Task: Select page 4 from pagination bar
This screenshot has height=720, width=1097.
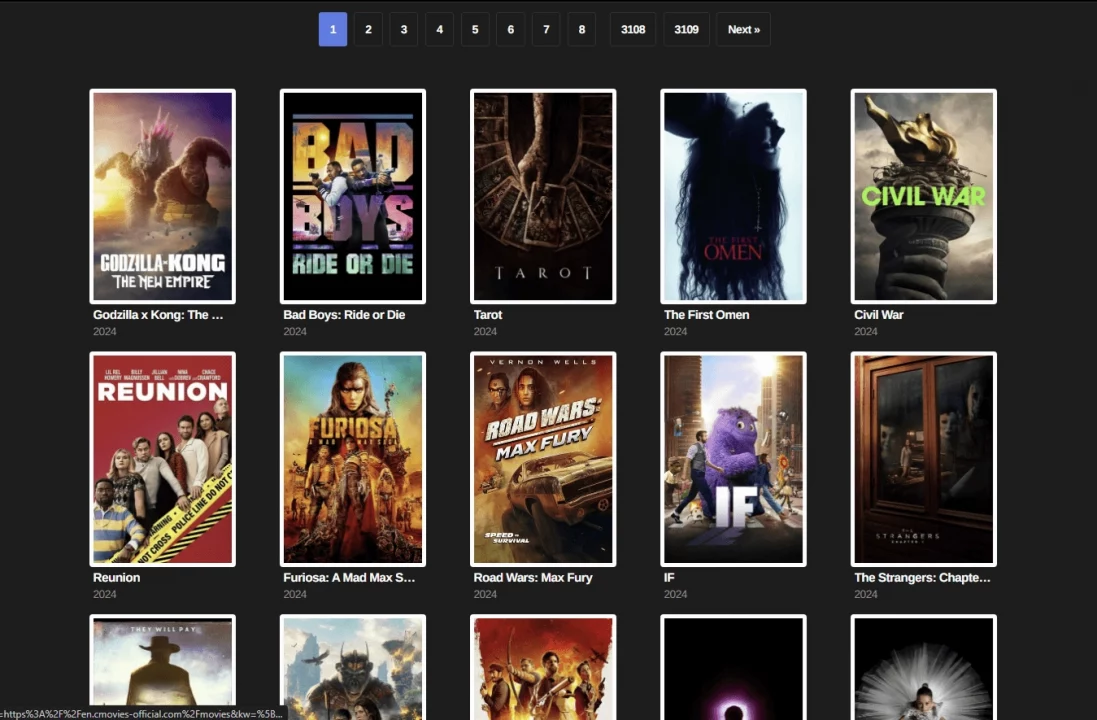Action: point(439,29)
